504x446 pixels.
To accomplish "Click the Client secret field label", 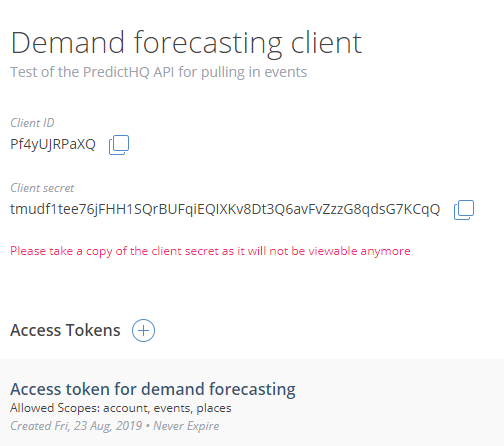I will point(42,188).
